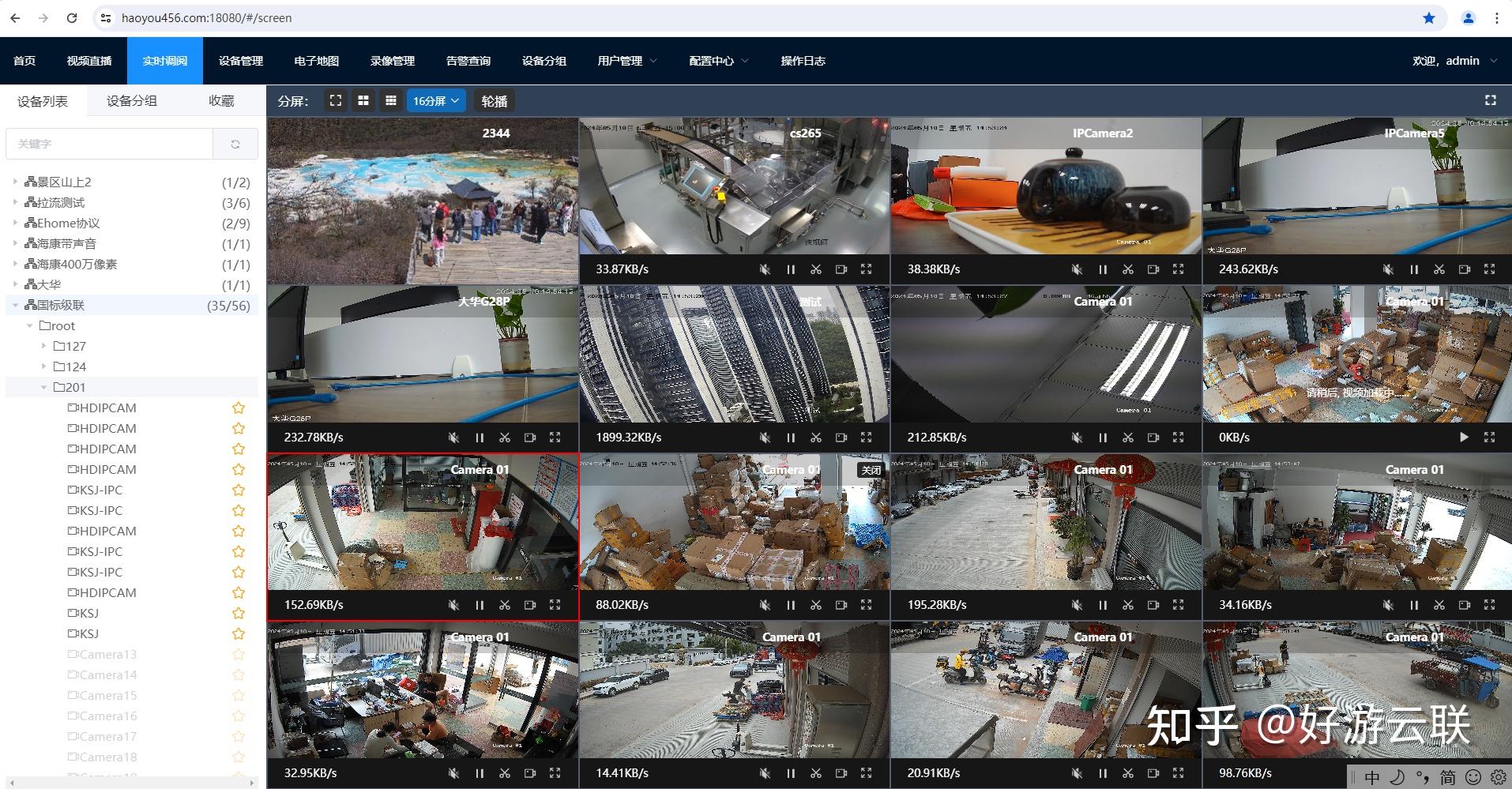This screenshot has height=789, width=1512.
Task: Switch to four-split screen layout icon
Action: [x=363, y=100]
